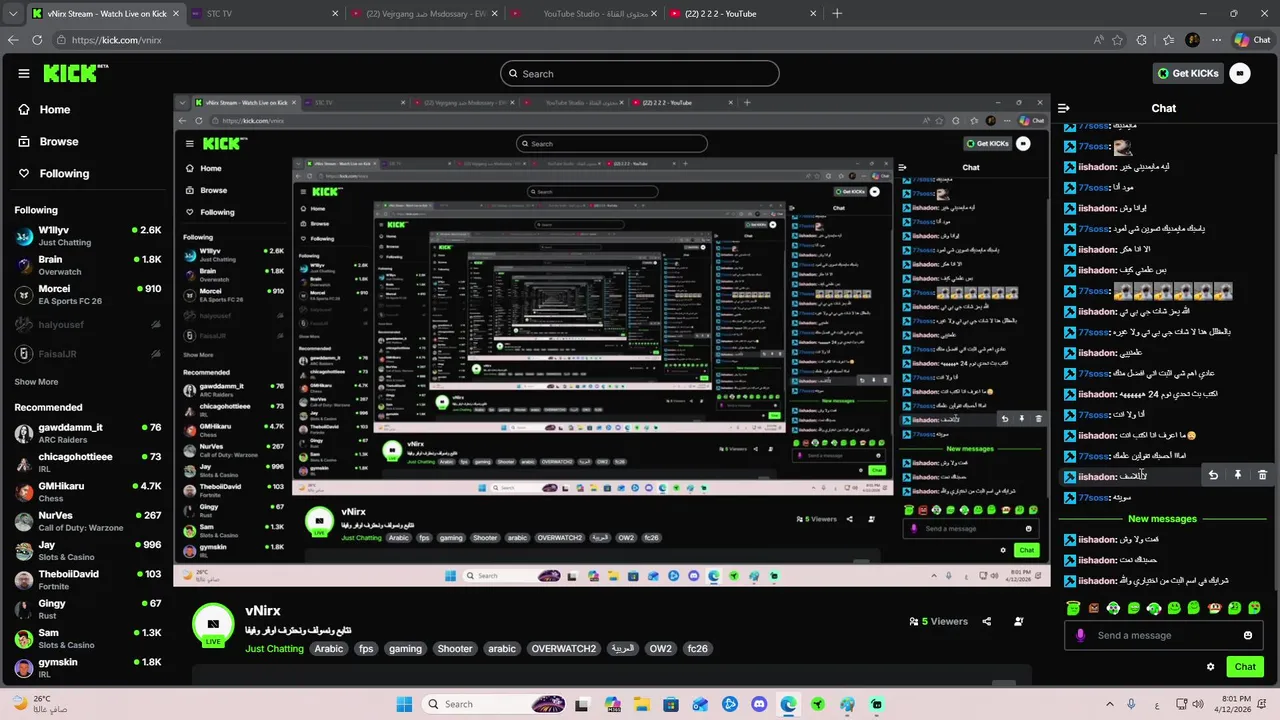The height and width of the screenshot is (720, 1280).
Task: Open offline channel FaisalJR
Action: tap(88, 354)
